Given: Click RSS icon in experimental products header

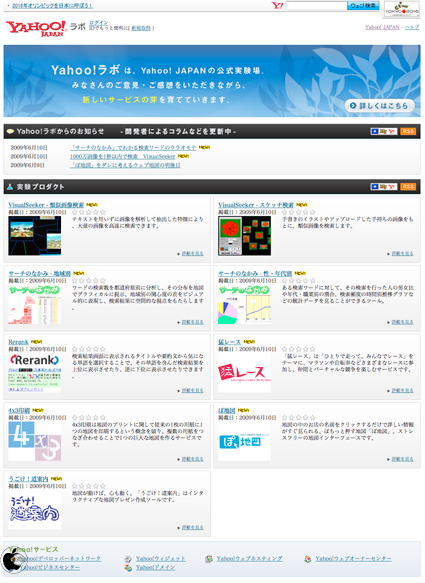Looking at the screenshot, I should point(408,187).
